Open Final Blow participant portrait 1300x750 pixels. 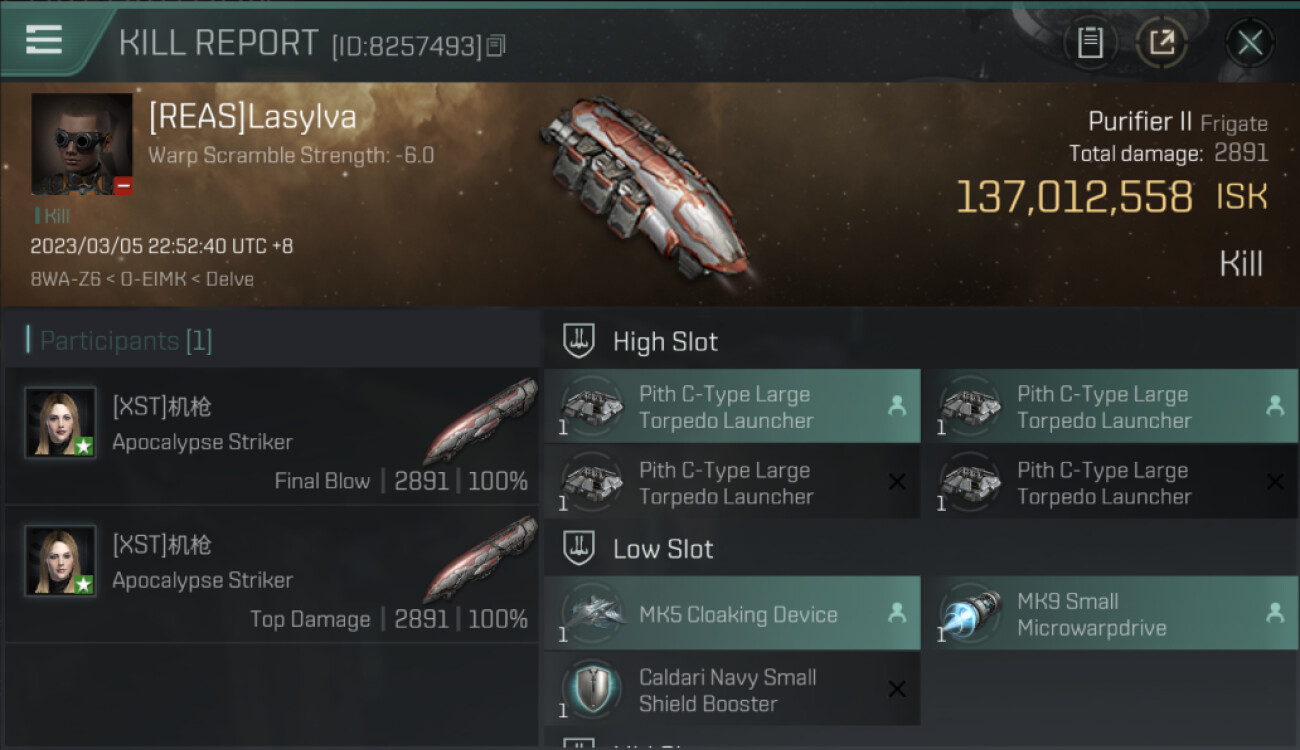pos(60,423)
